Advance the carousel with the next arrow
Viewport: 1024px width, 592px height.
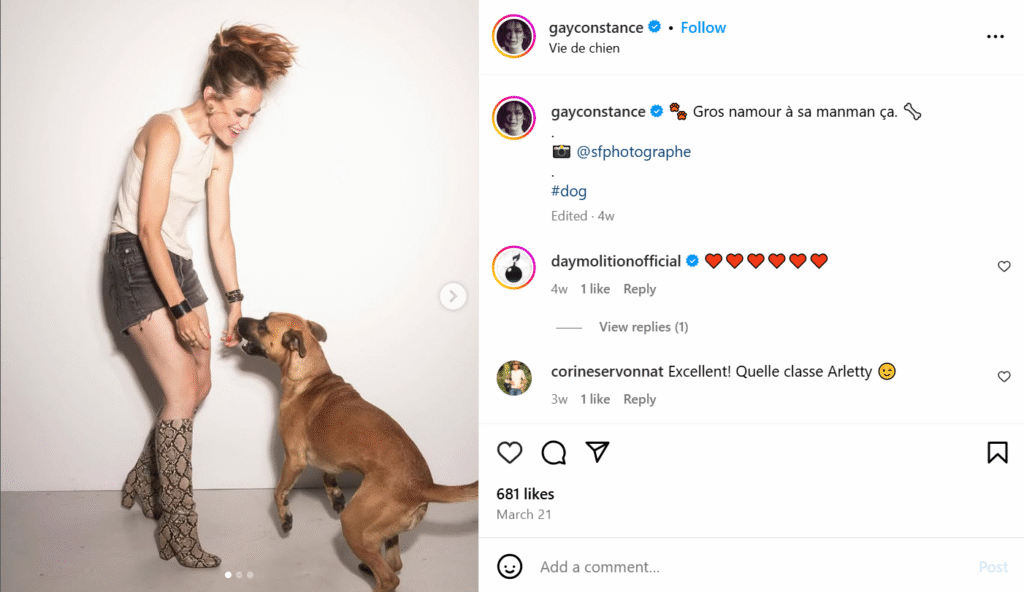coord(453,296)
